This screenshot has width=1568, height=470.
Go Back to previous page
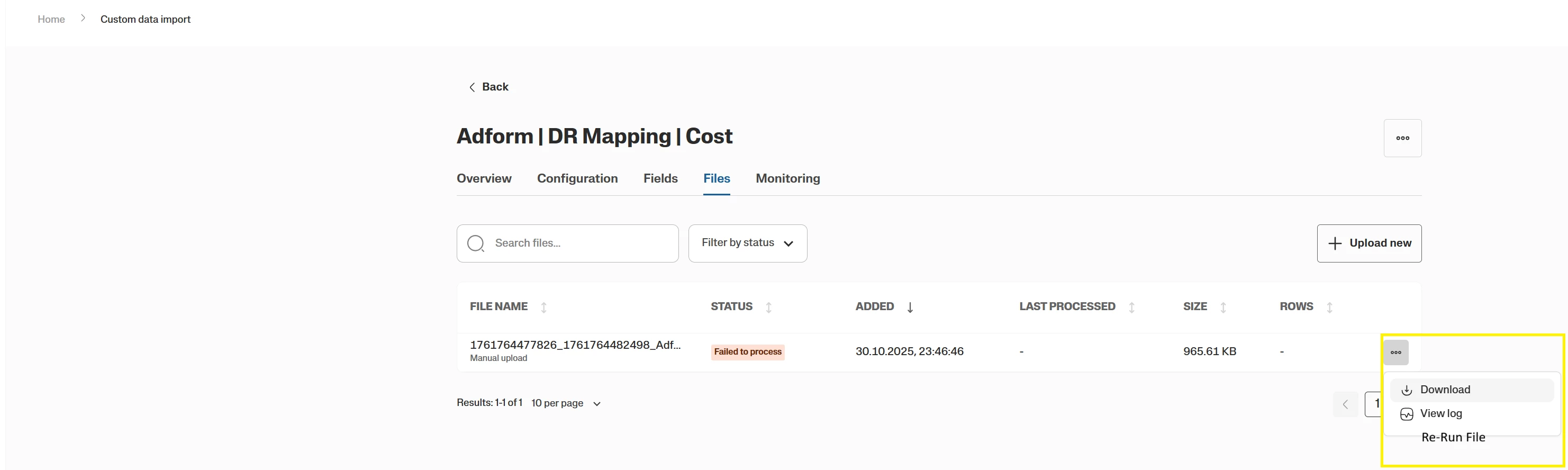pos(489,87)
